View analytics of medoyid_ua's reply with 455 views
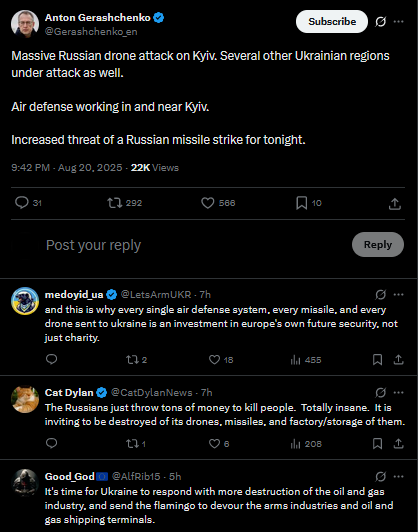This screenshot has height=532, width=418. pyautogui.click(x=306, y=360)
